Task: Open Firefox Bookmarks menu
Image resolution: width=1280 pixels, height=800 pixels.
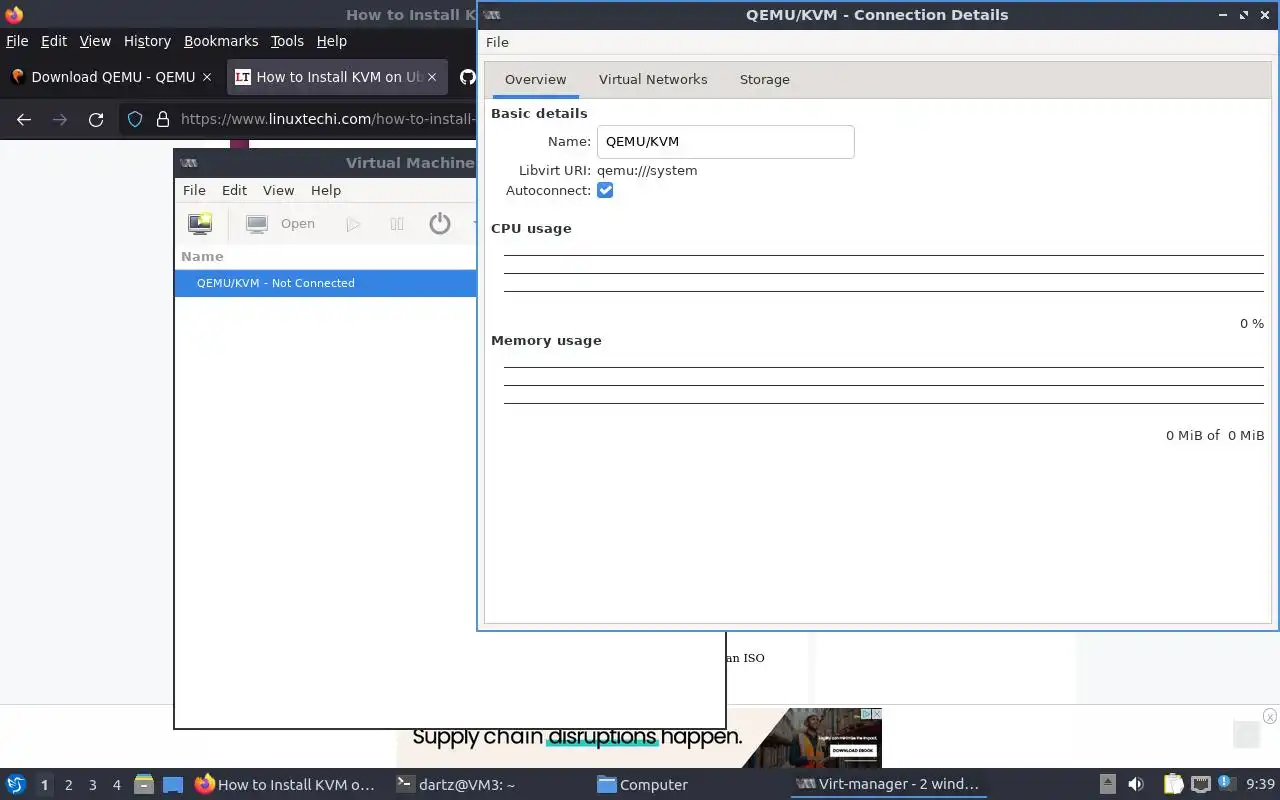Action: (221, 41)
